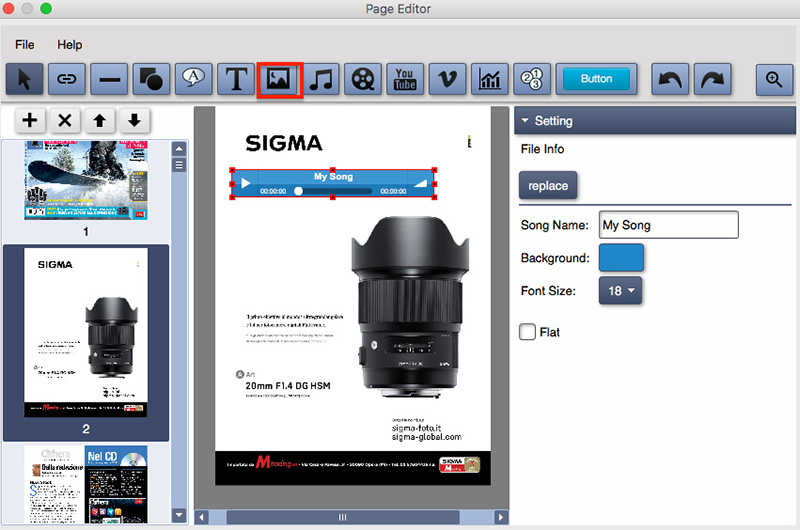Delete the selected page
This screenshot has height=530, width=800.
(x=65, y=120)
